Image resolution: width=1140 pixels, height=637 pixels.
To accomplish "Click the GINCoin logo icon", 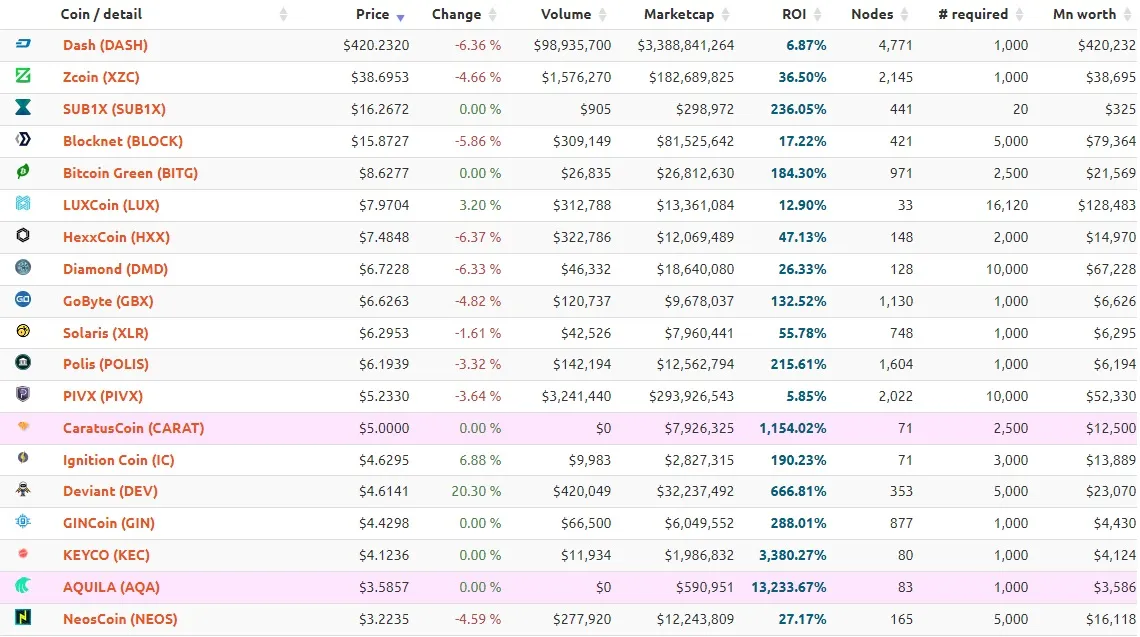I will coord(23,521).
